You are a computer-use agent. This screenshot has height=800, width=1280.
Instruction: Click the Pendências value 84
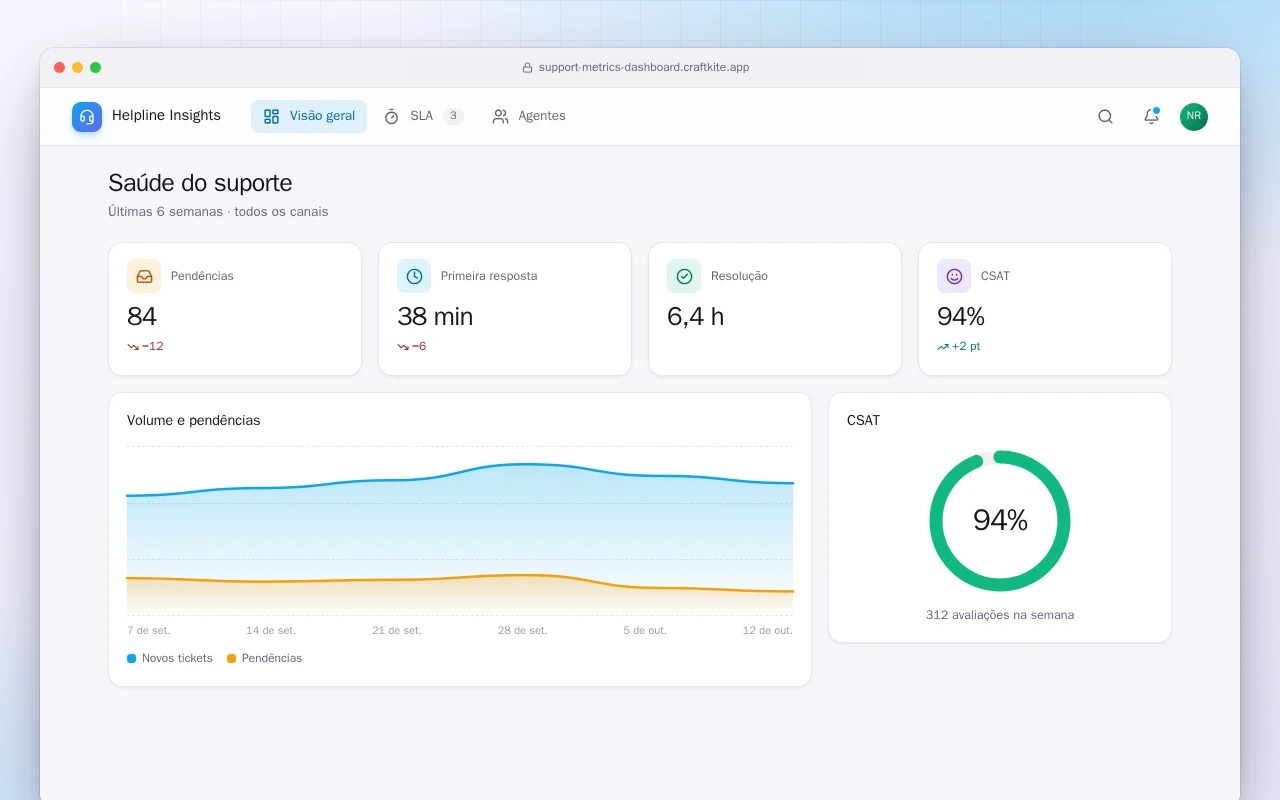pyautogui.click(x=142, y=317)
